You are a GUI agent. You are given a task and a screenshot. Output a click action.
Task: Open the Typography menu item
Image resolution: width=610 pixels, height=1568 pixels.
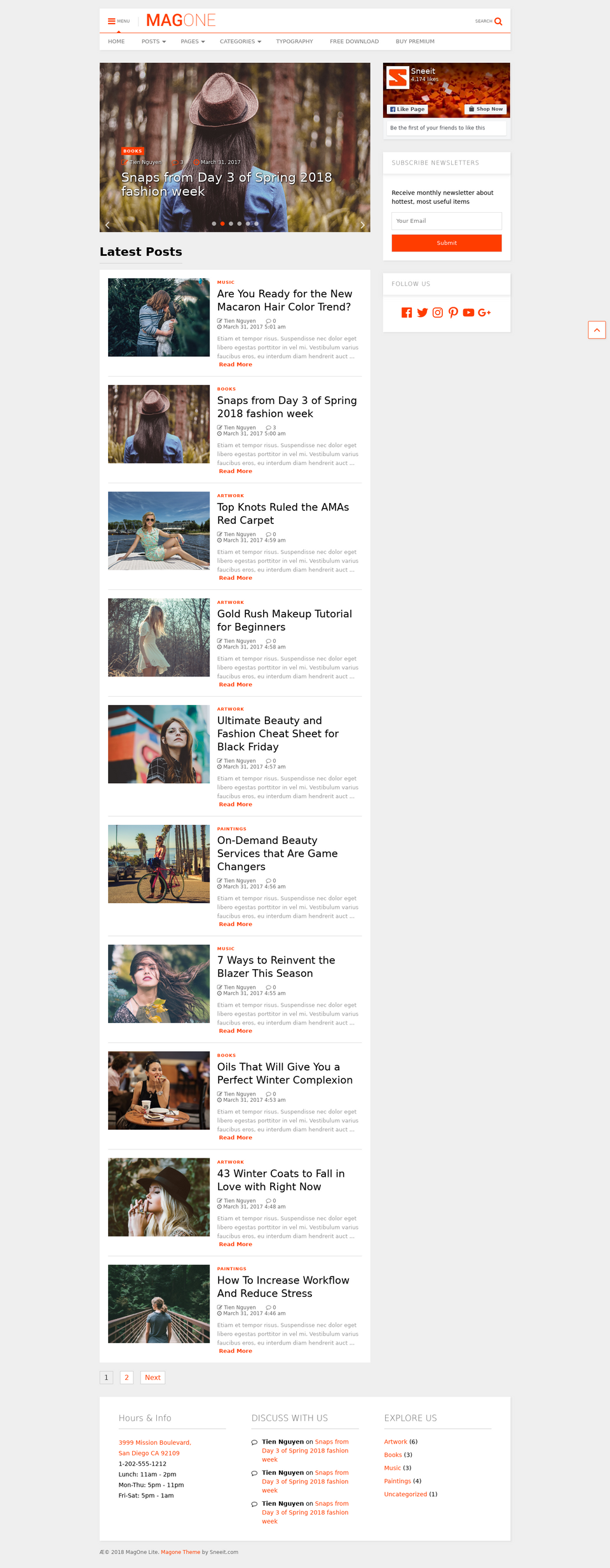pyautogui.click(x=294, y=42)
